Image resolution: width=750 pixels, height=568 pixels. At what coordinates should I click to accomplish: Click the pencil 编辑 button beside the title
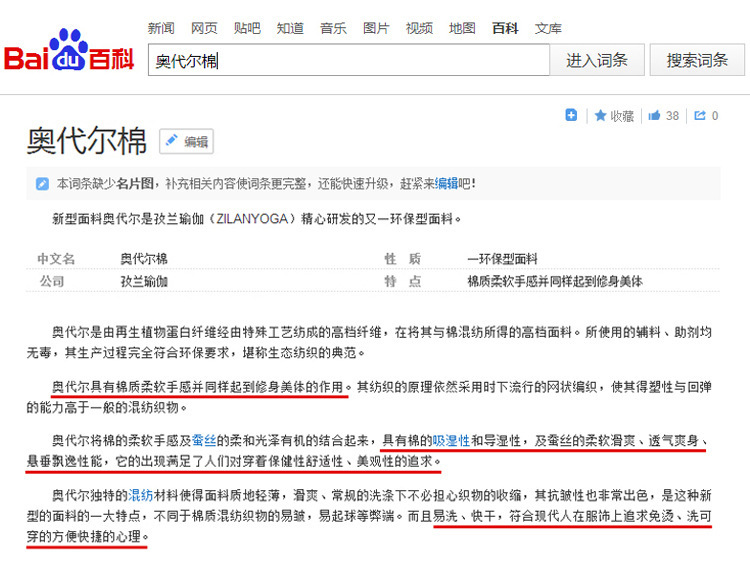click(x=187, y=142)
